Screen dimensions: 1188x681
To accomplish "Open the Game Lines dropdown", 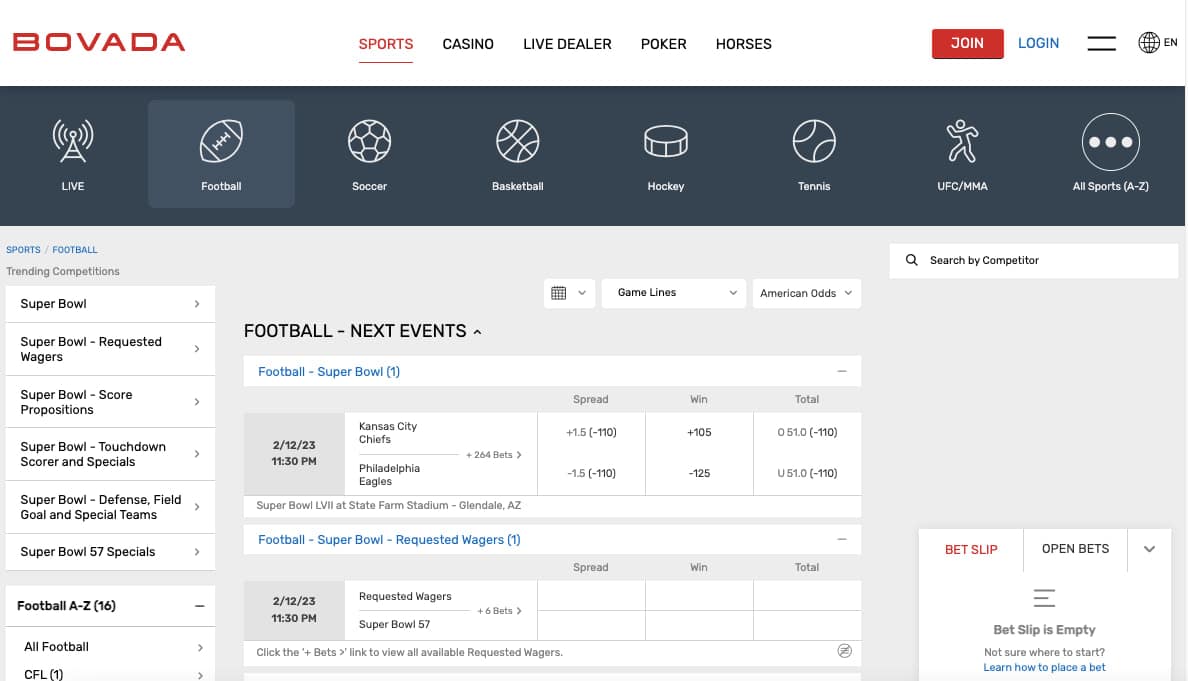I will click(674, 293).
